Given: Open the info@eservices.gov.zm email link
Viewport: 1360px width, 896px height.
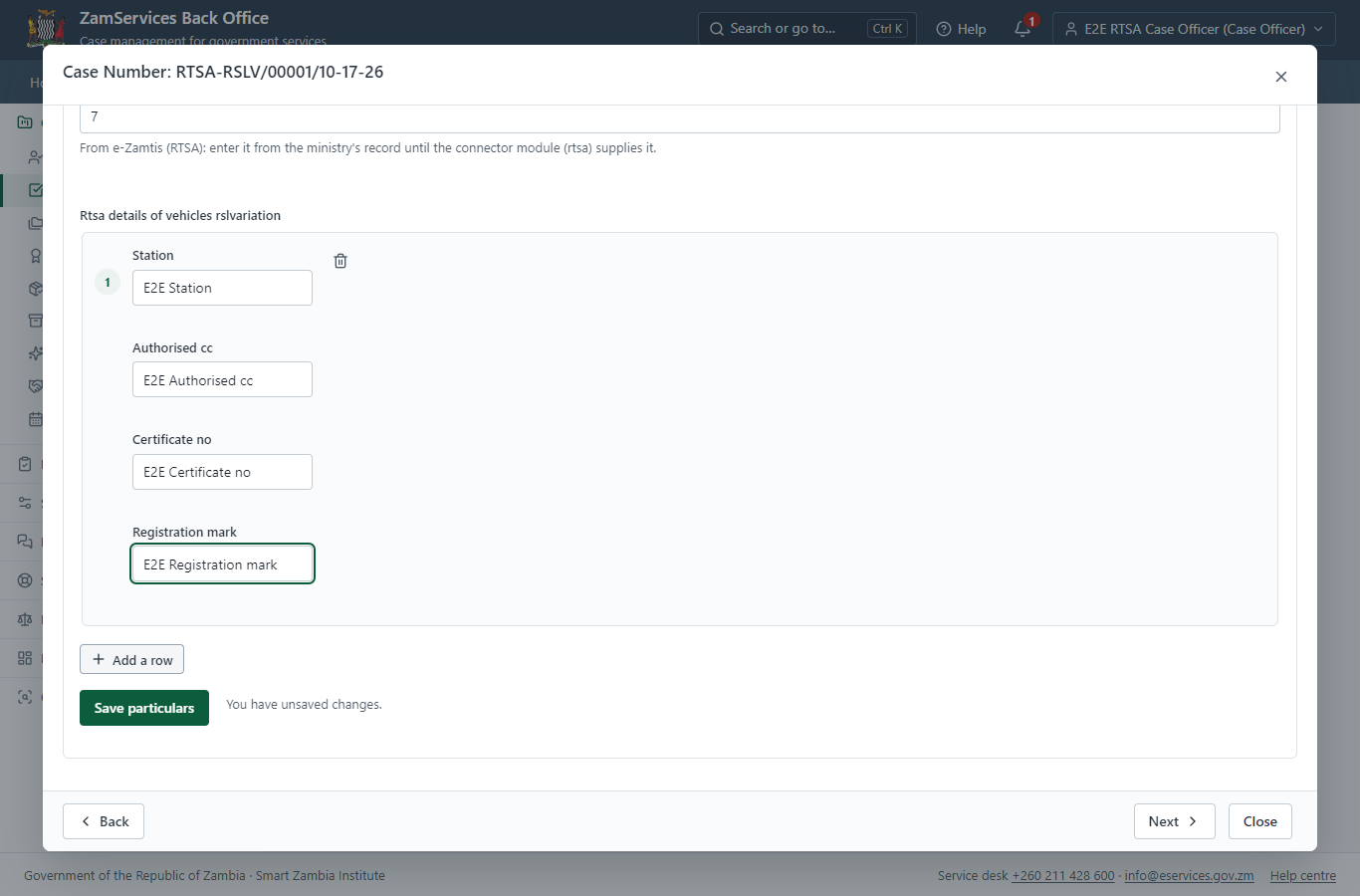Looking at the screenshot, I should coord(1190,876).
